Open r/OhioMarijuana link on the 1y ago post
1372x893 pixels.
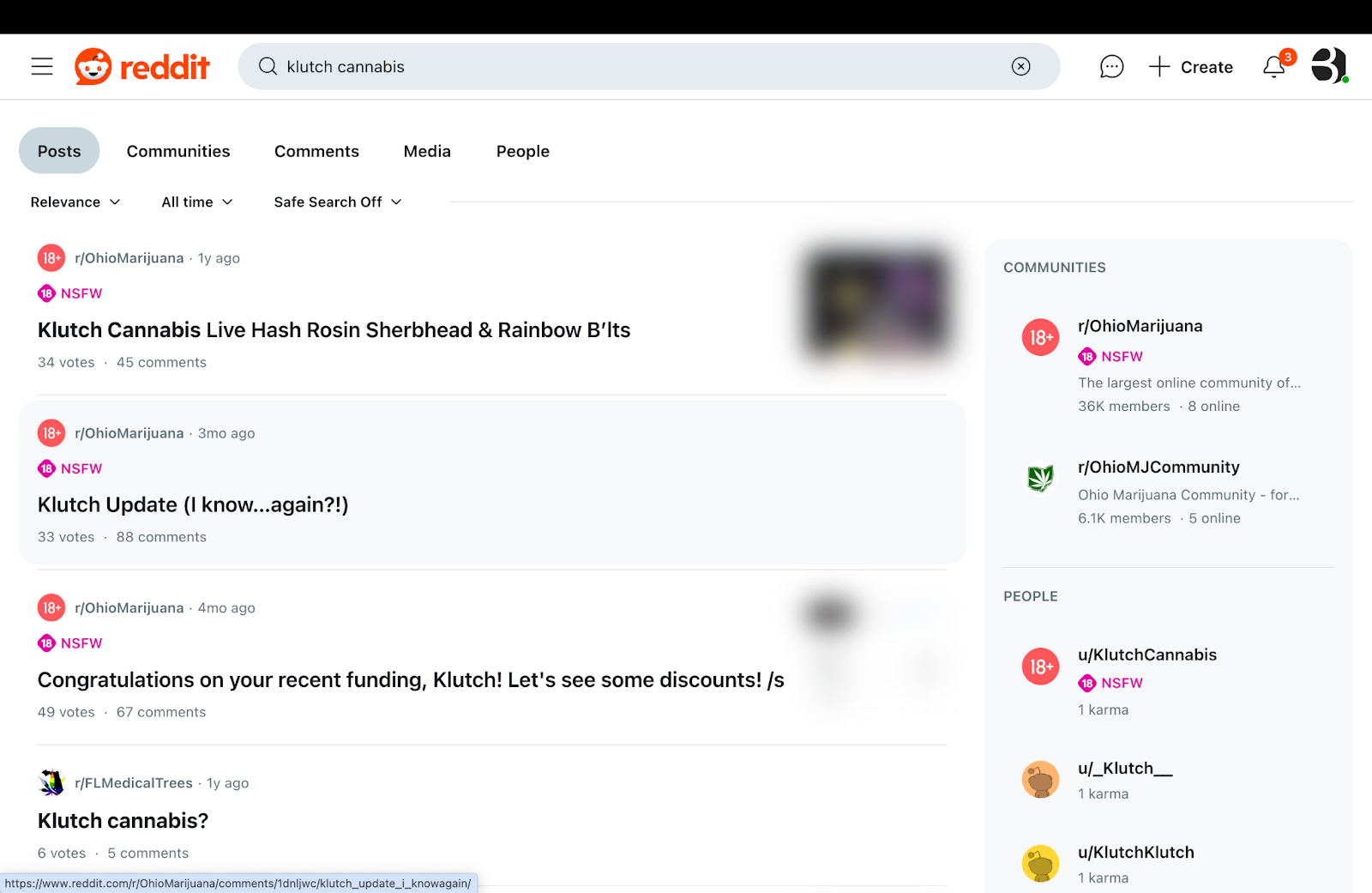129,258
